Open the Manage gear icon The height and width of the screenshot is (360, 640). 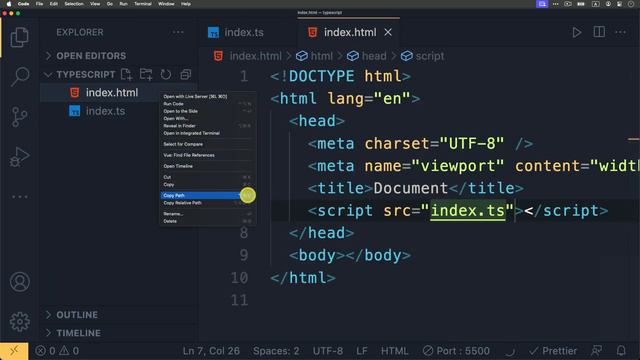coord(19,322)
